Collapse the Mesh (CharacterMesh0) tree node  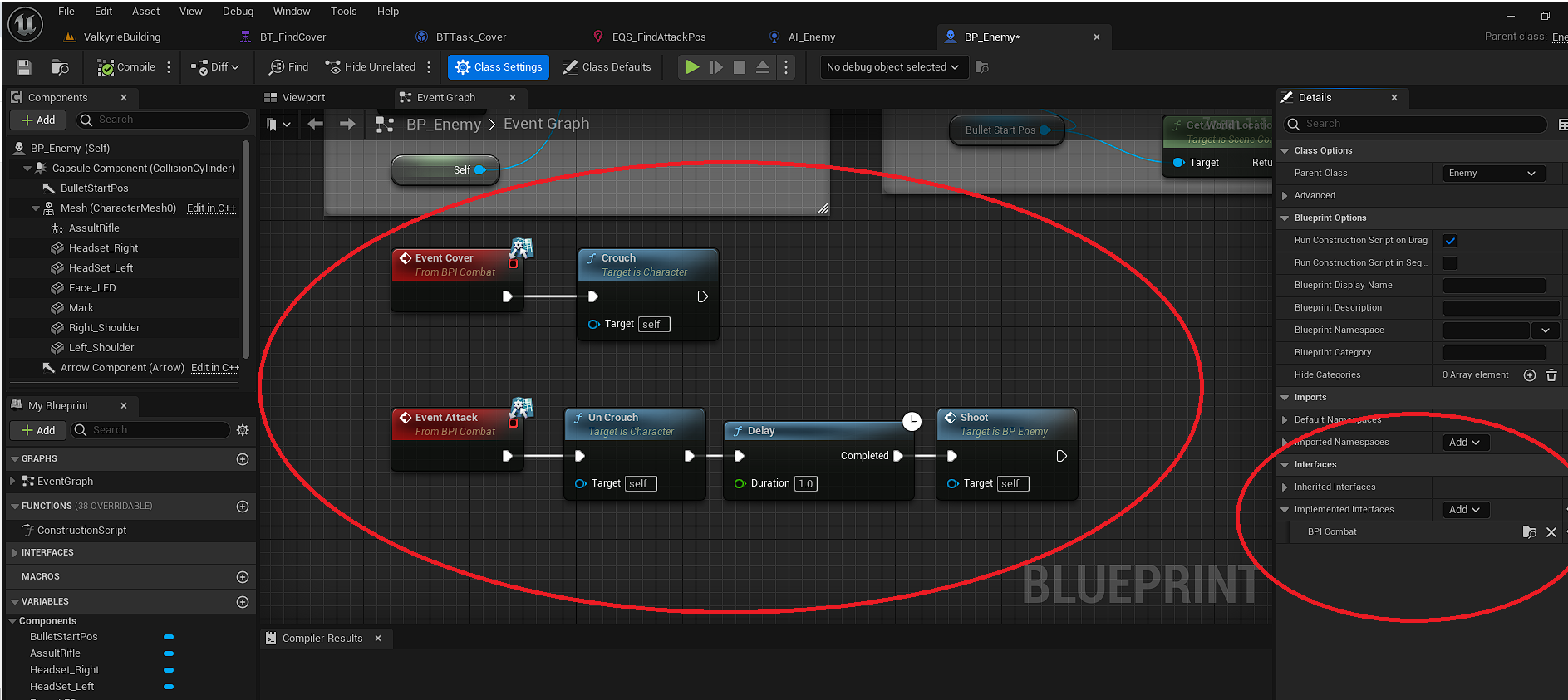coord(36,208)
